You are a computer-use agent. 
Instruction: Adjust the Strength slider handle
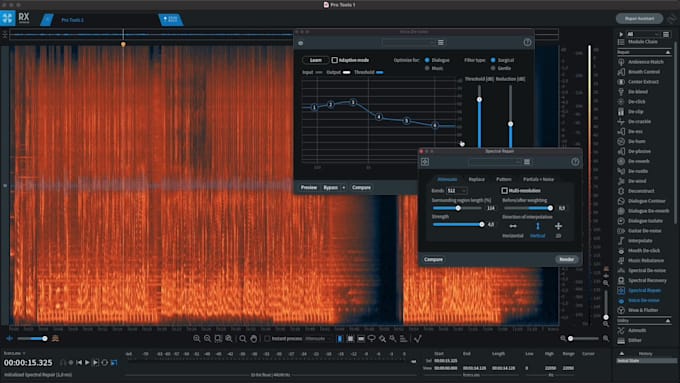[x=481, y=225]
